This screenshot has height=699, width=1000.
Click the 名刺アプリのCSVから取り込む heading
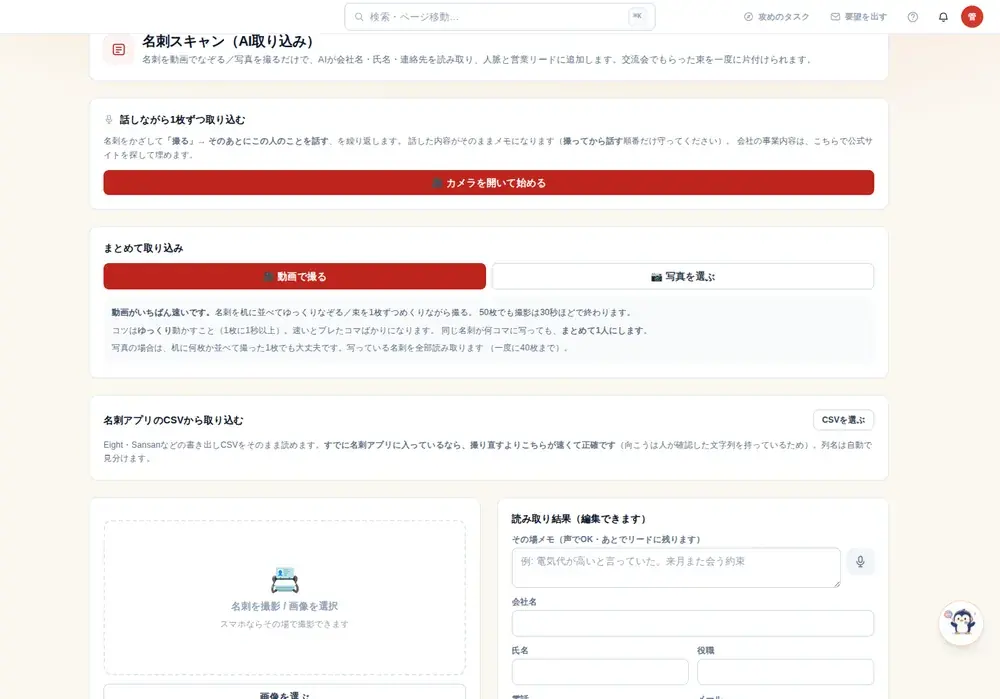[173, 420]
